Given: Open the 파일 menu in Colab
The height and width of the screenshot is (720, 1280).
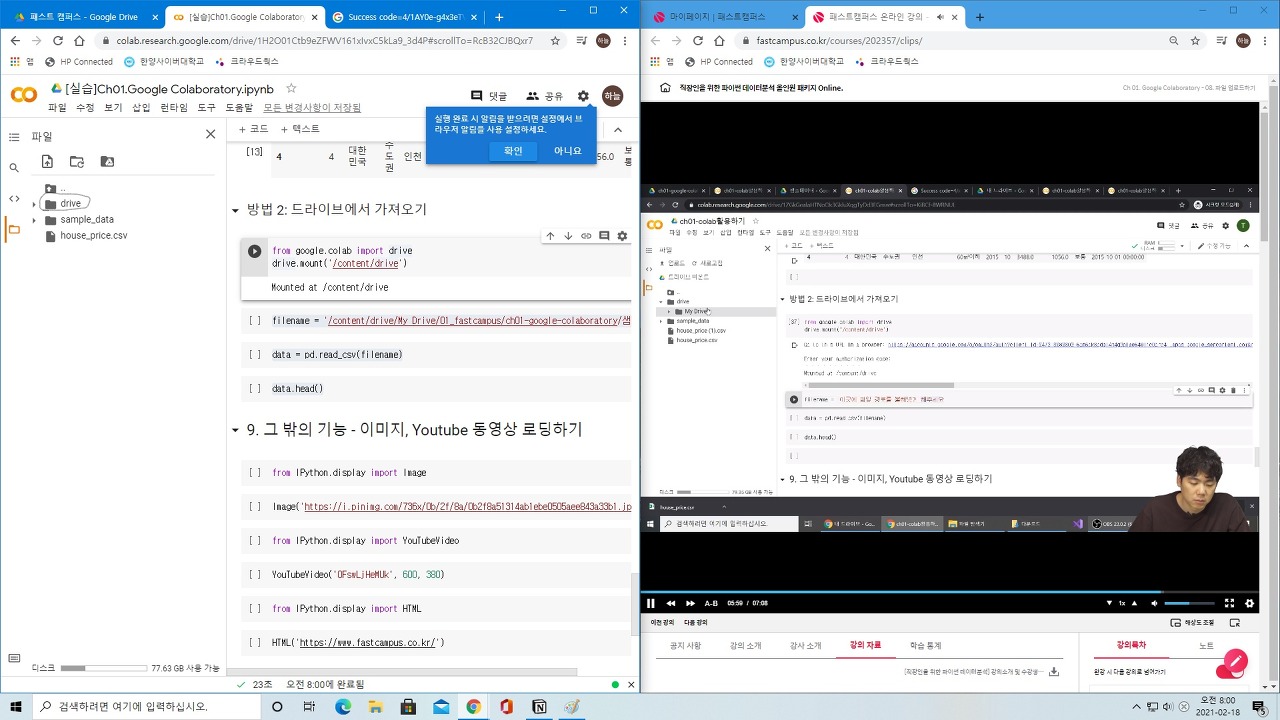Looking at the screenshot, I should 57,108.
